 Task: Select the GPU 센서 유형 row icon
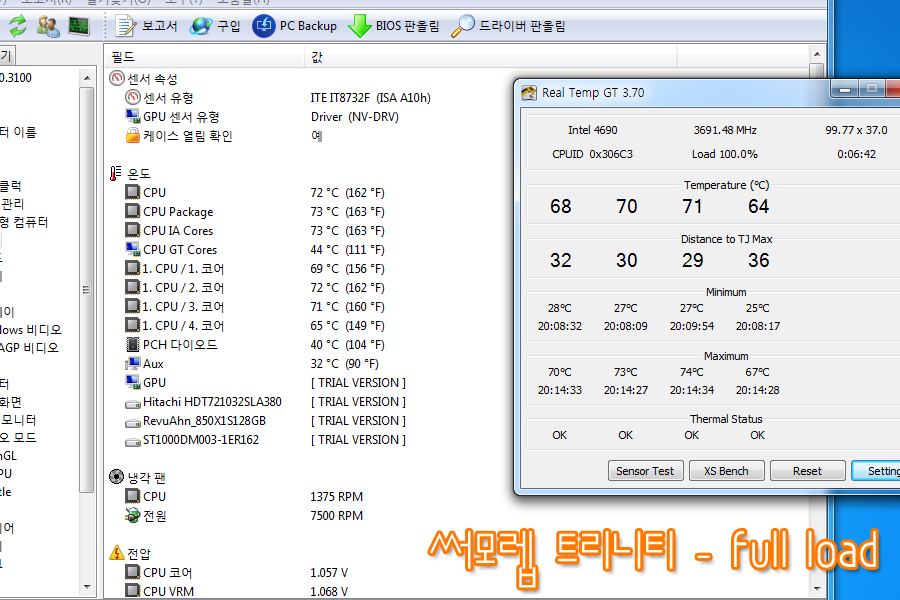133,116
